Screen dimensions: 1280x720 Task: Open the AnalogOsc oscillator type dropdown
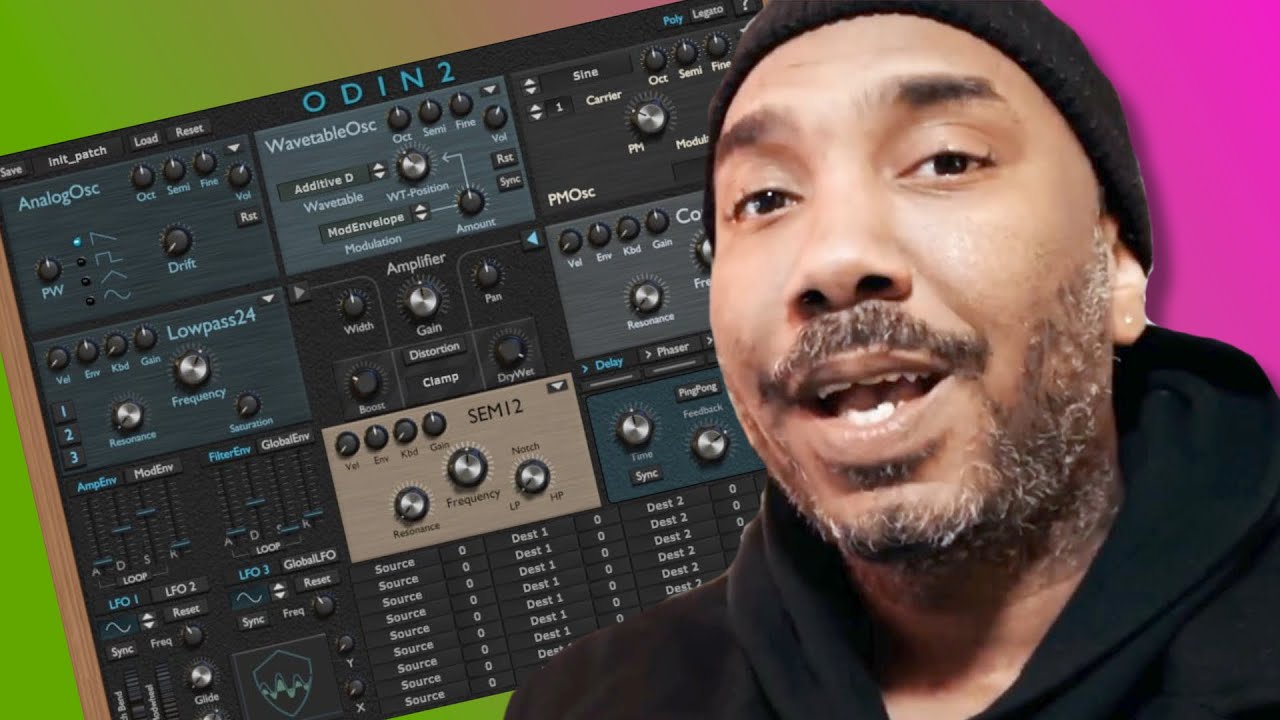click(x=233, y=147)
